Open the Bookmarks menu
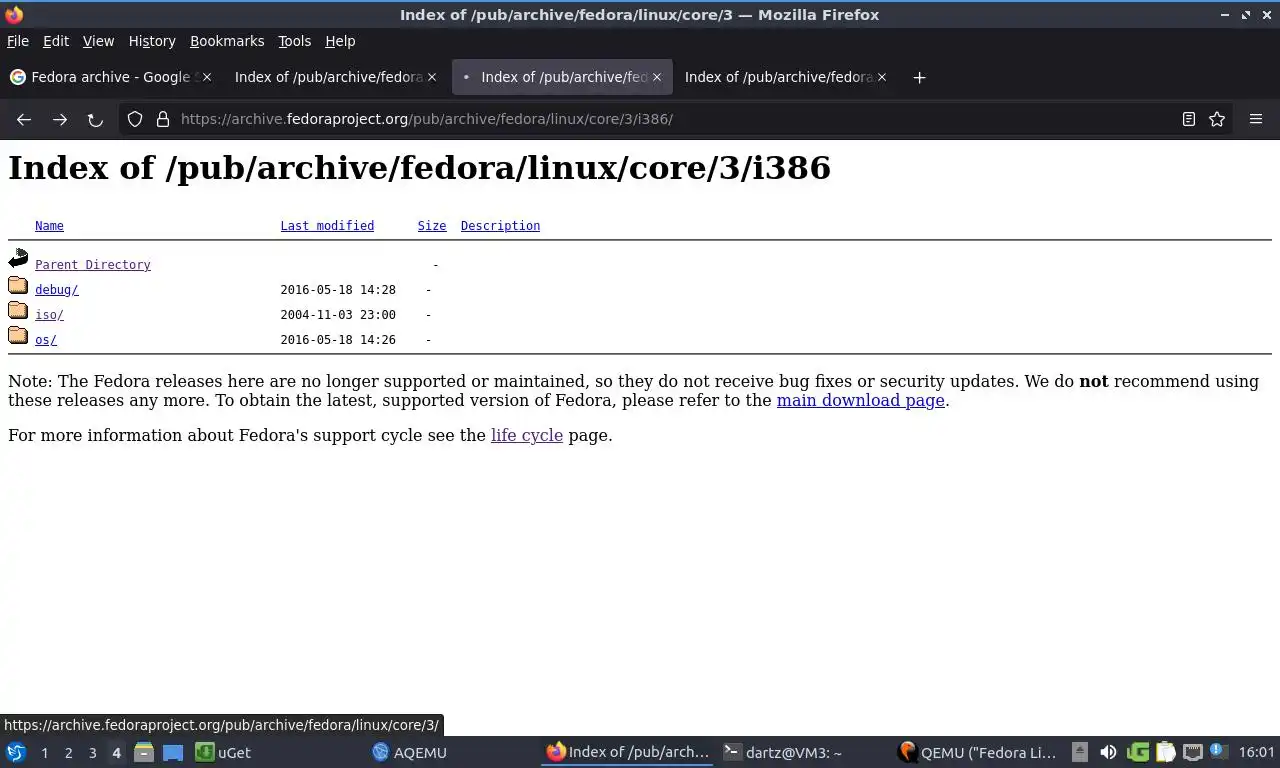This screenshot has width=1280, height=768. 227,41
